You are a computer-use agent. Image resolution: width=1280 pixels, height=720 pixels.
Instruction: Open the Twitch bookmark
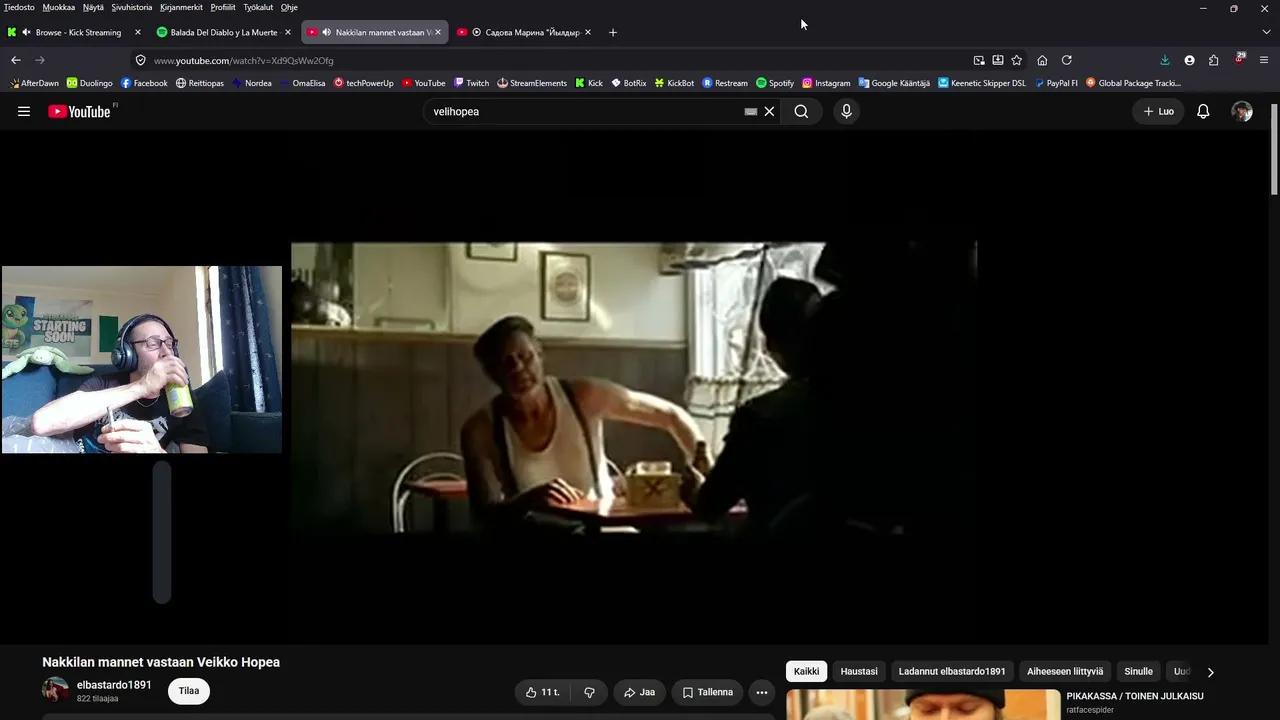(x=471, y=83)
